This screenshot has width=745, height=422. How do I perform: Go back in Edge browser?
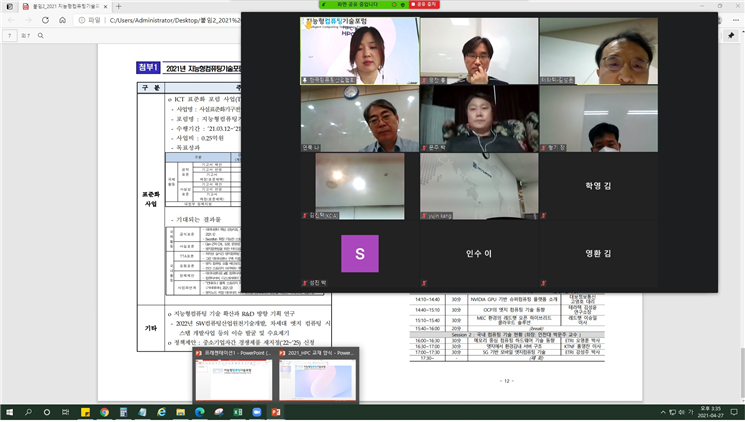(x=11, y=20)
